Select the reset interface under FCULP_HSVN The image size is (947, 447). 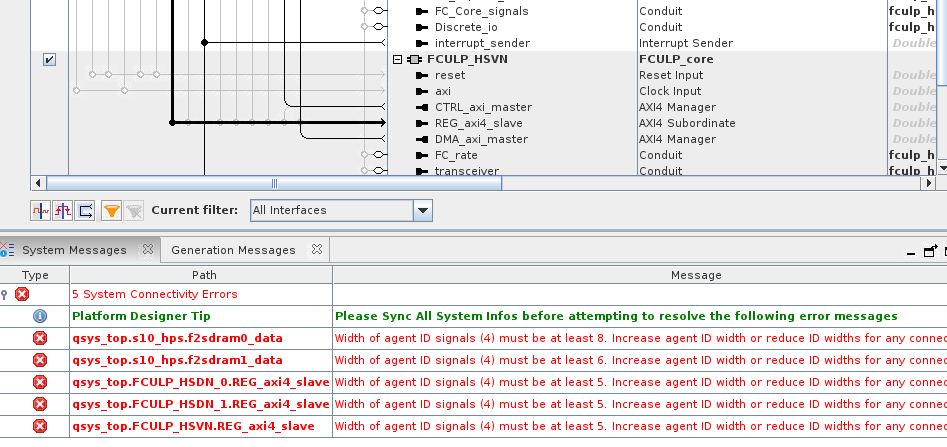coord(450,76)
